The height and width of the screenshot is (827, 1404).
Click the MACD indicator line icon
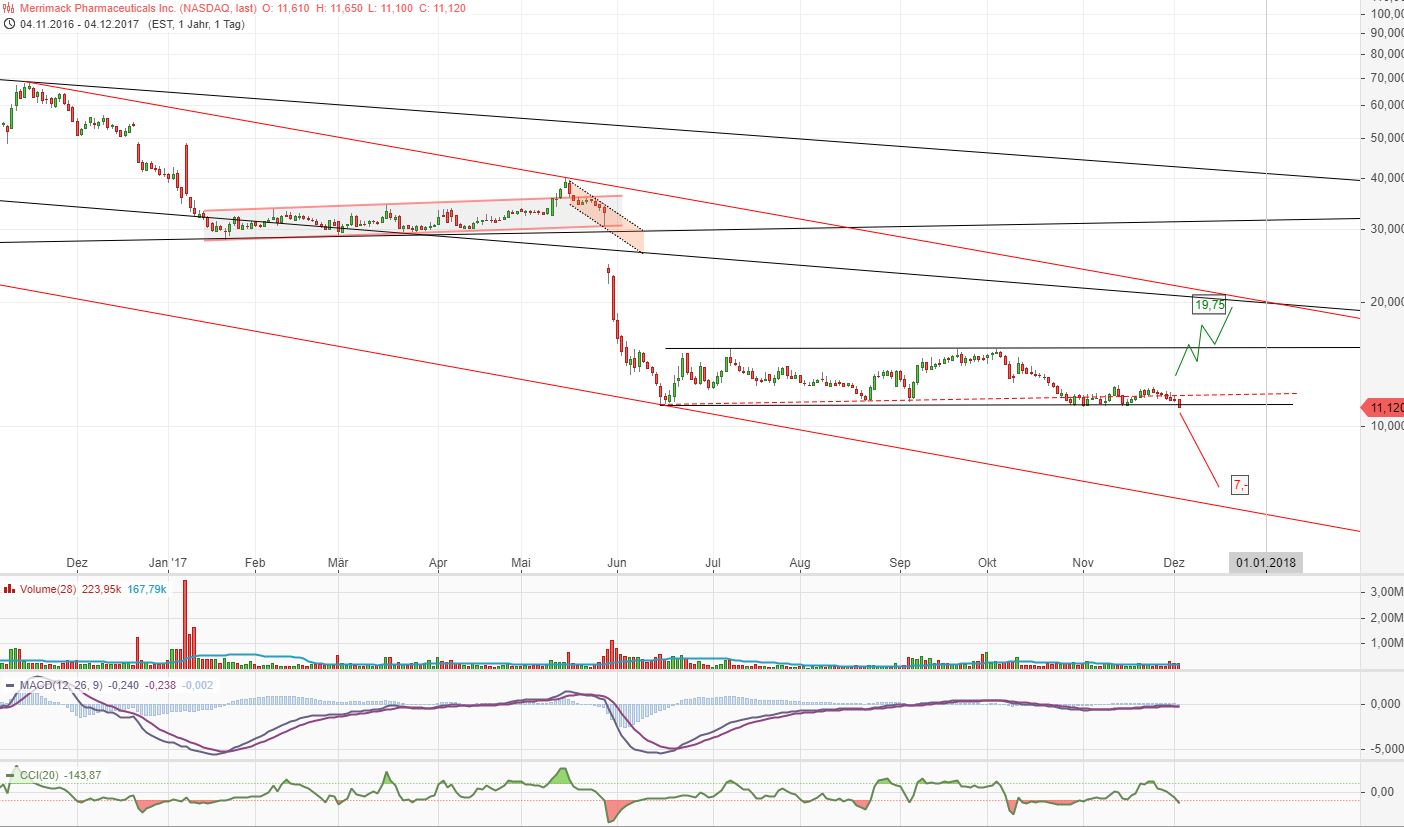10,685
